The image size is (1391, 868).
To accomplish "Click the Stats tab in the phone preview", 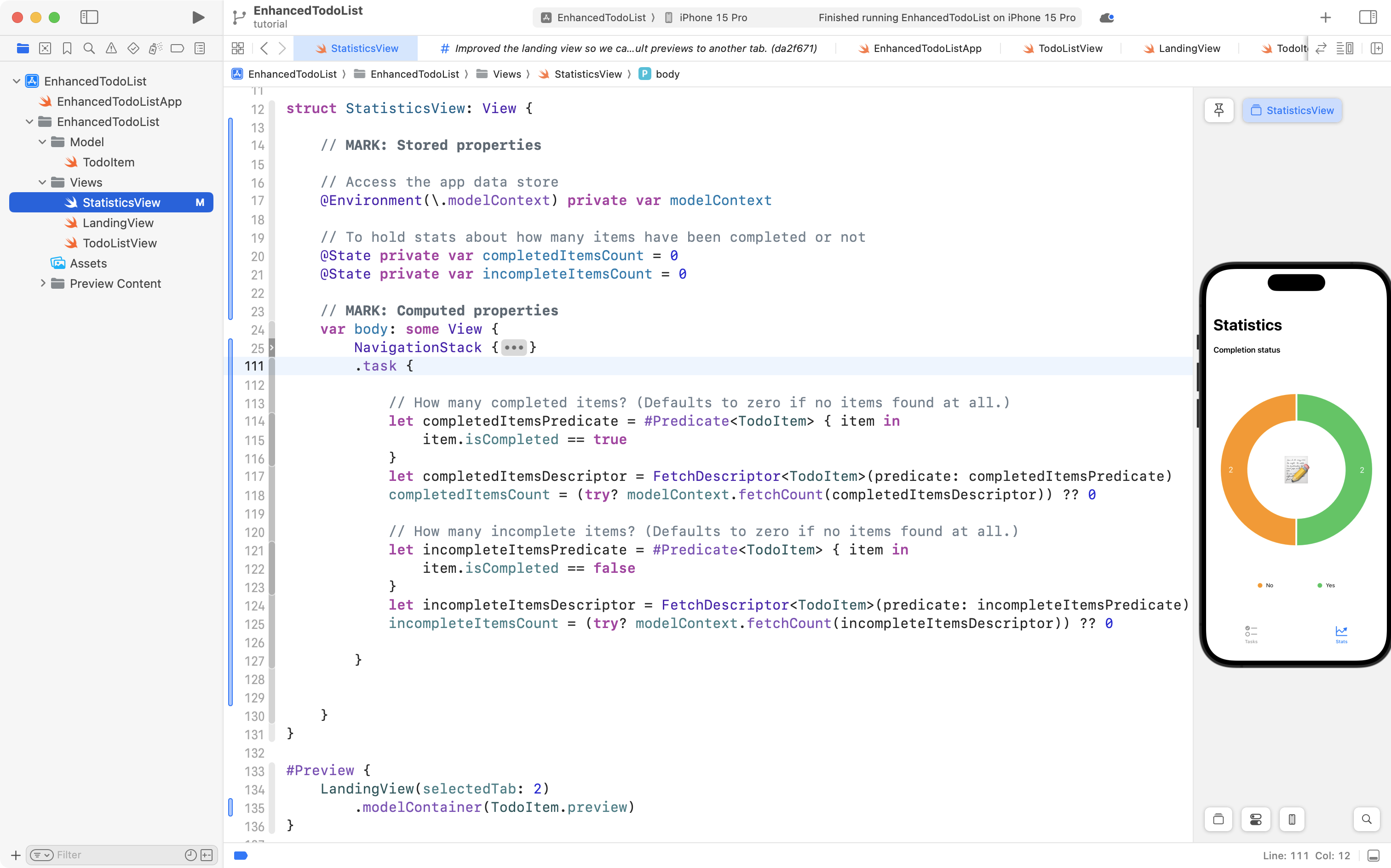I will point(1342,634).
